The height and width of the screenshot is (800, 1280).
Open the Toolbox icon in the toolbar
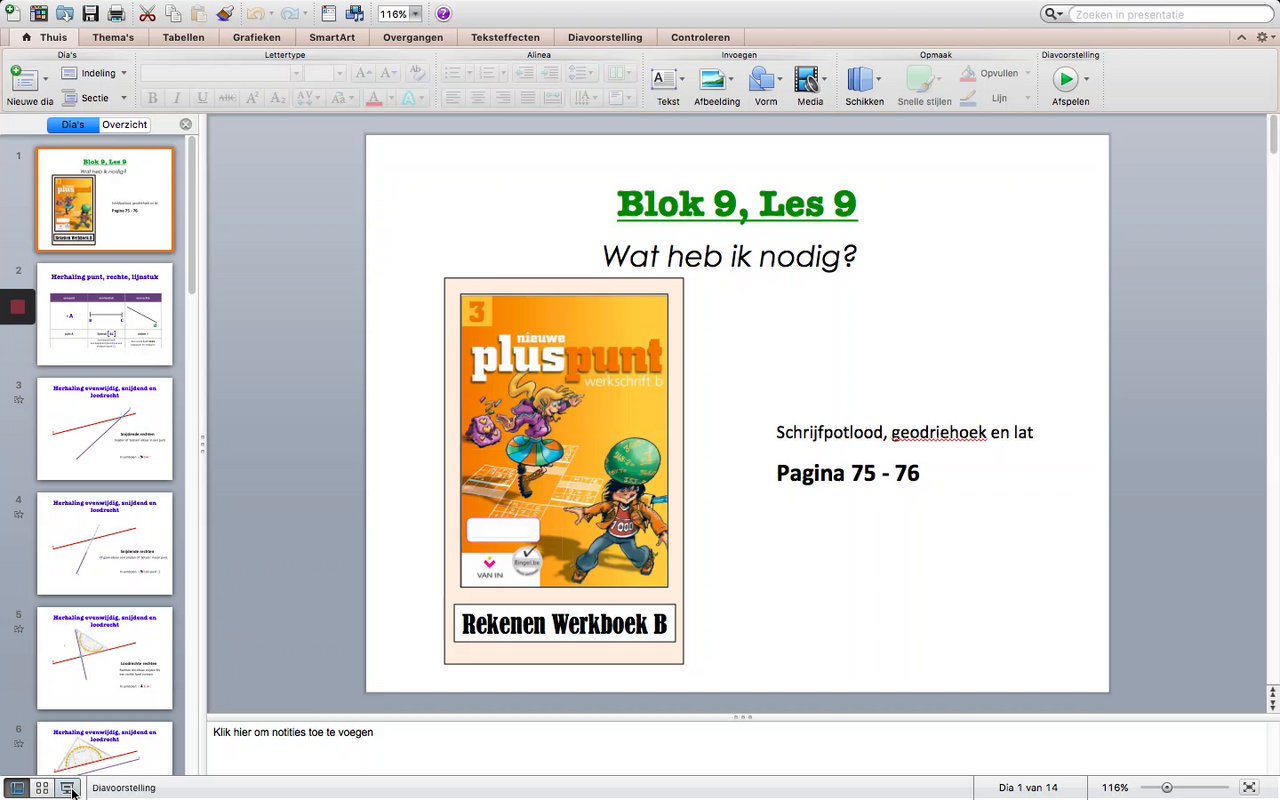click(x=329, y=14)
